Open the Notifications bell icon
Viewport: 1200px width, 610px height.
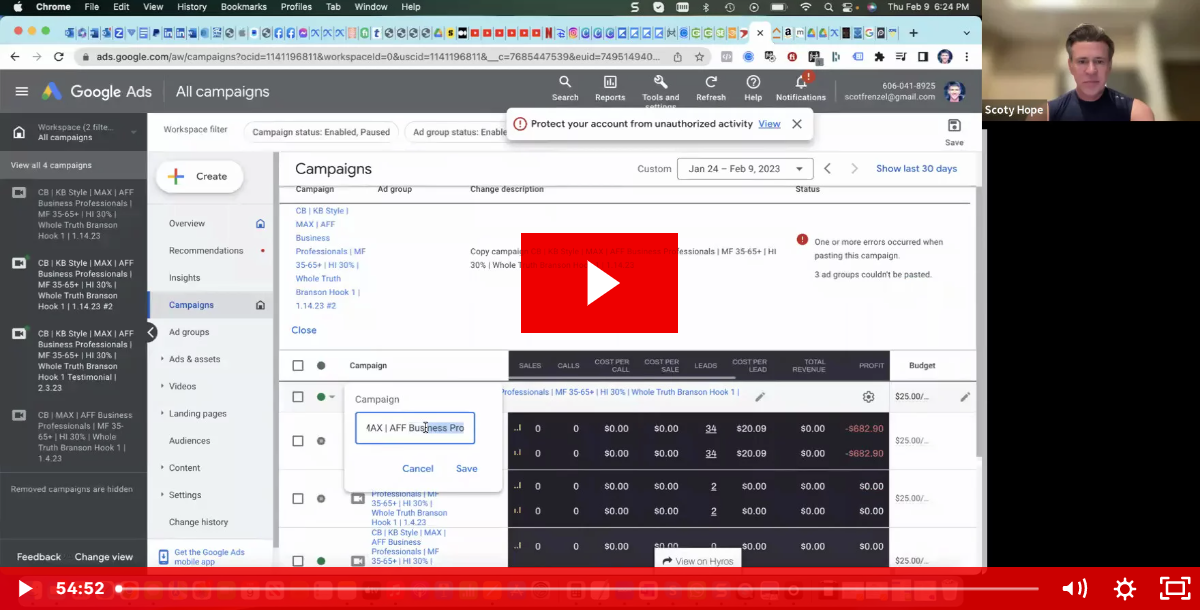point(800,83)
